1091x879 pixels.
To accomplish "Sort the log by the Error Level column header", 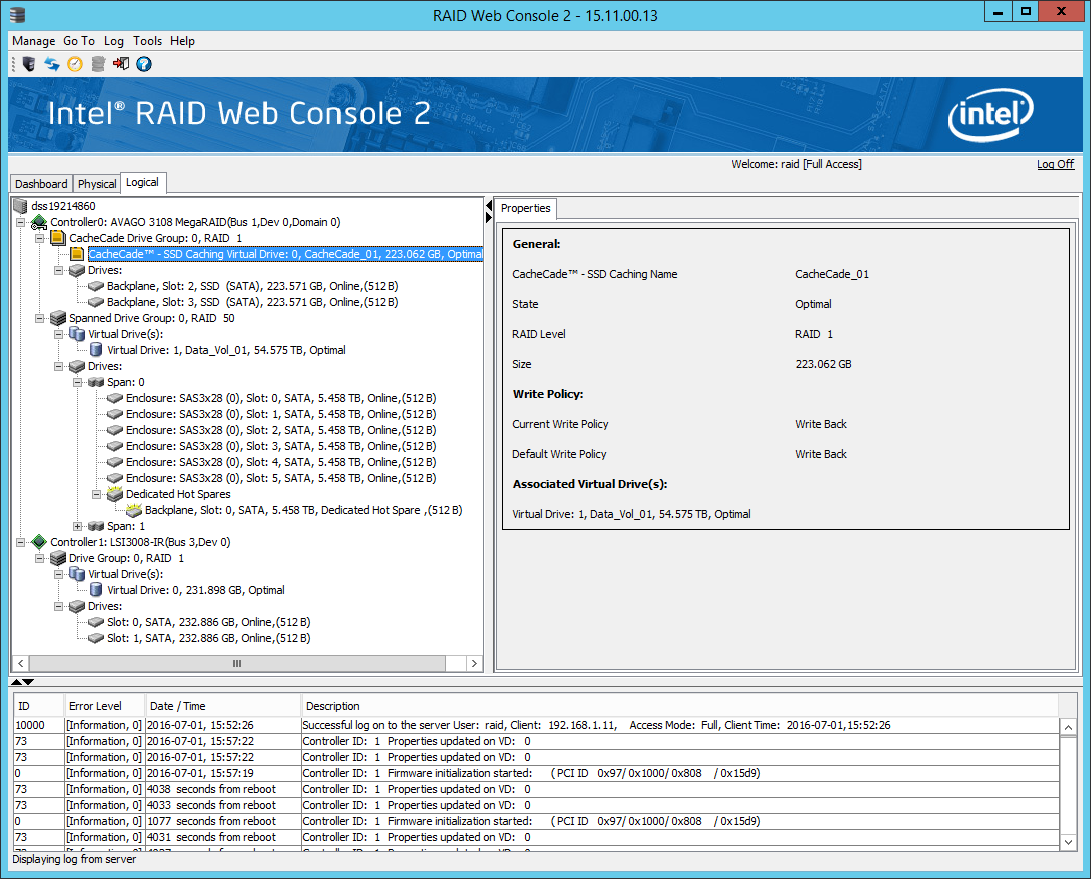I will tap(104, 706).
